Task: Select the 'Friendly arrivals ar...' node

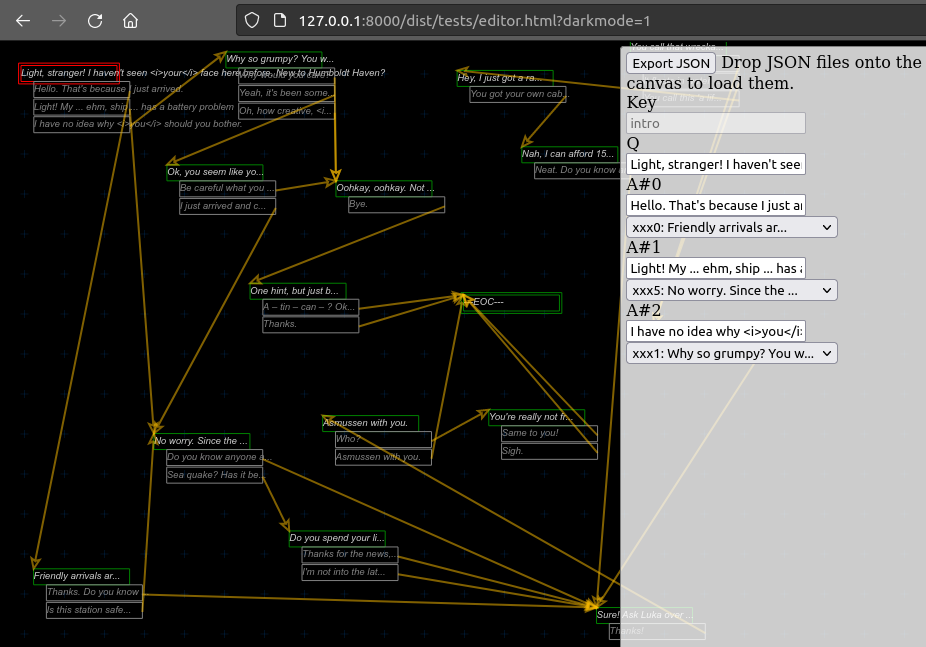Action: 81,576
